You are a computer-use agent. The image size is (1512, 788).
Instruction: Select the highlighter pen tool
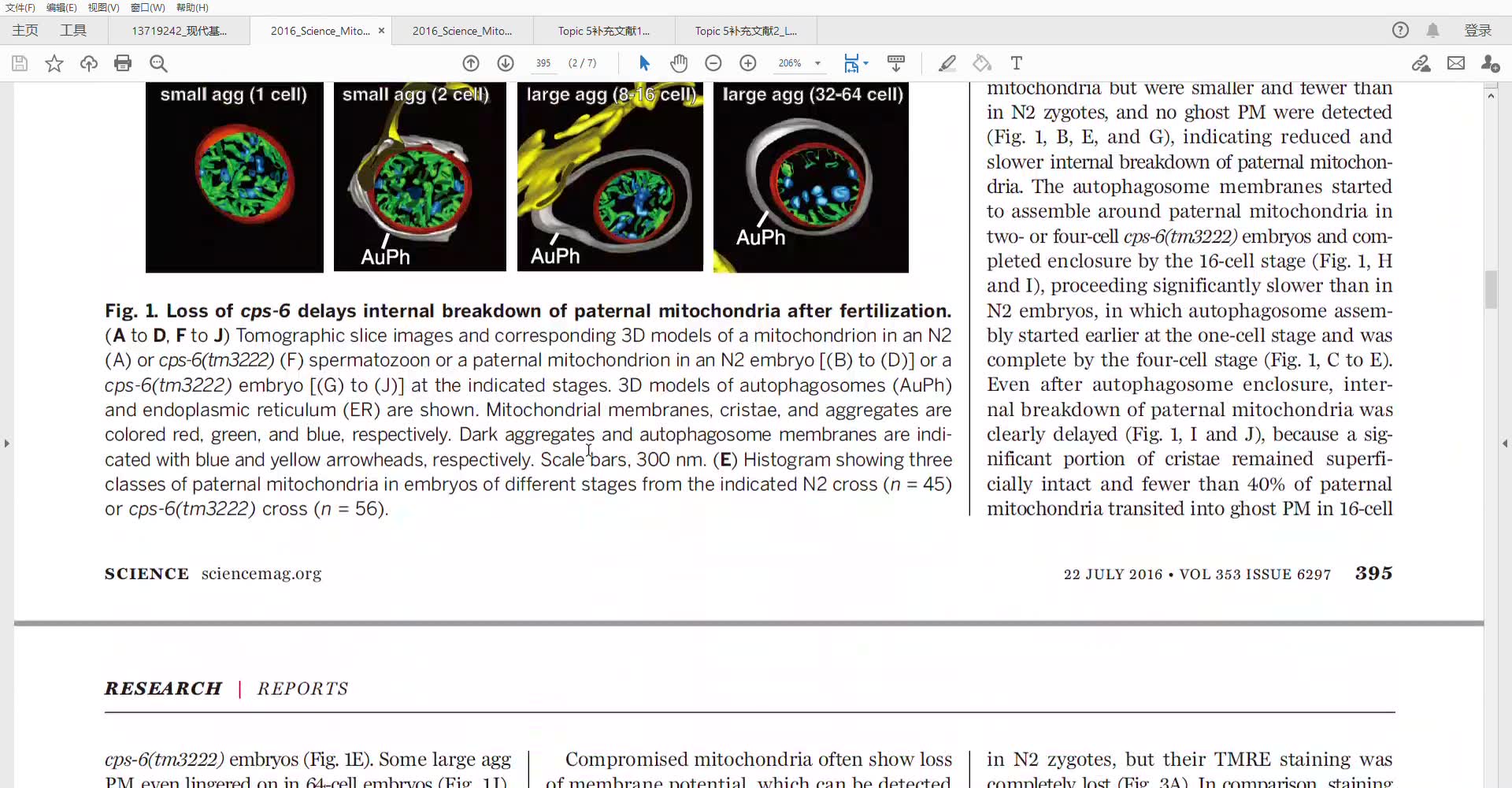(x=947, y=63)
